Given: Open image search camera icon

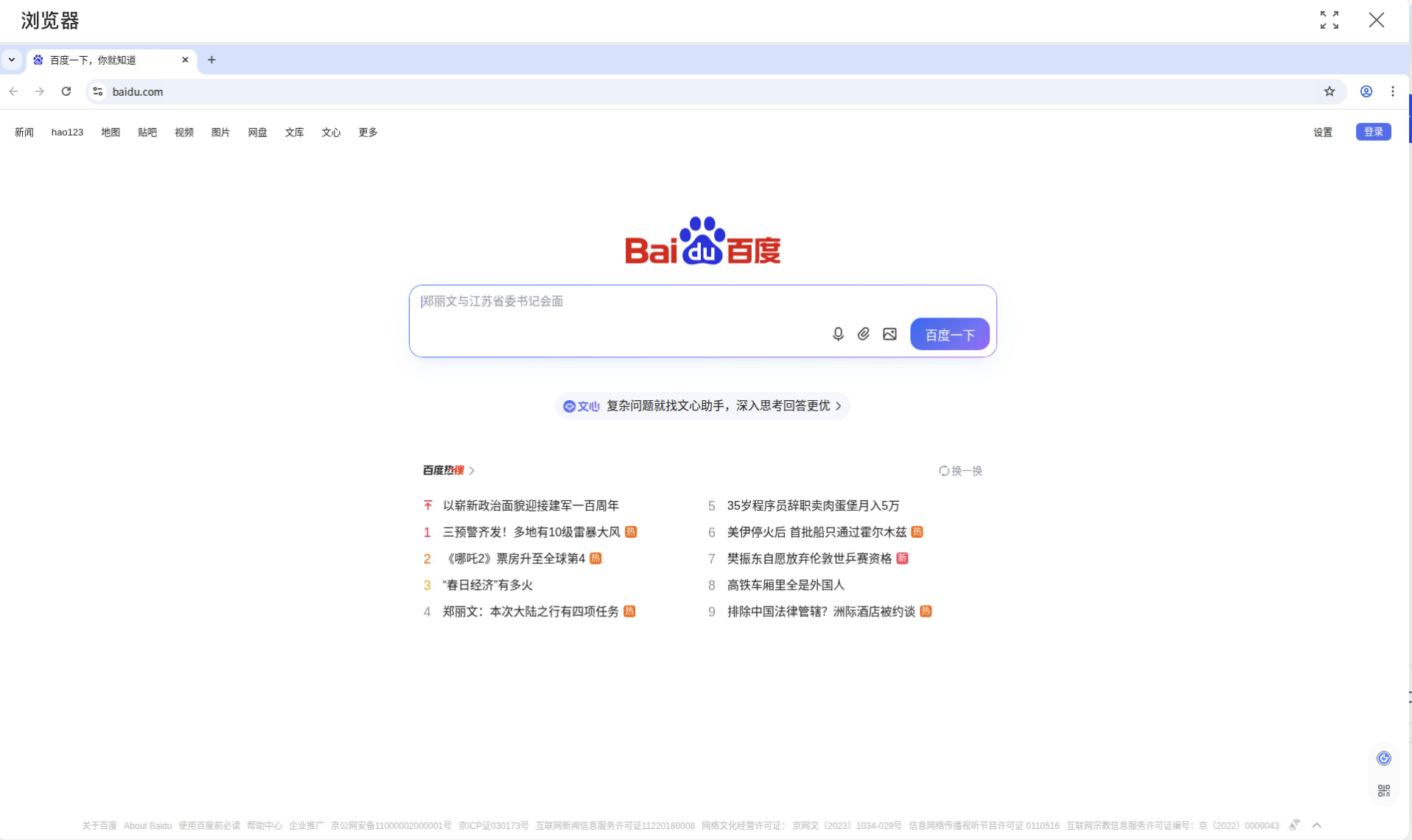Looking at the screenshot, I should coord(890,335).
